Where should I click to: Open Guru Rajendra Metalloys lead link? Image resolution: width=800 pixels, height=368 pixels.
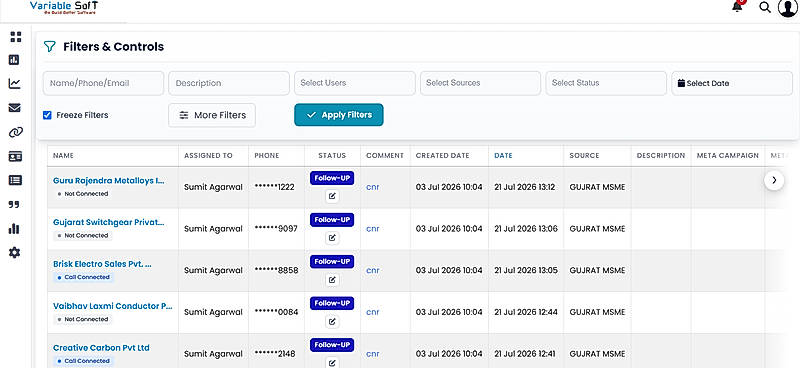[x=109, y=181]
